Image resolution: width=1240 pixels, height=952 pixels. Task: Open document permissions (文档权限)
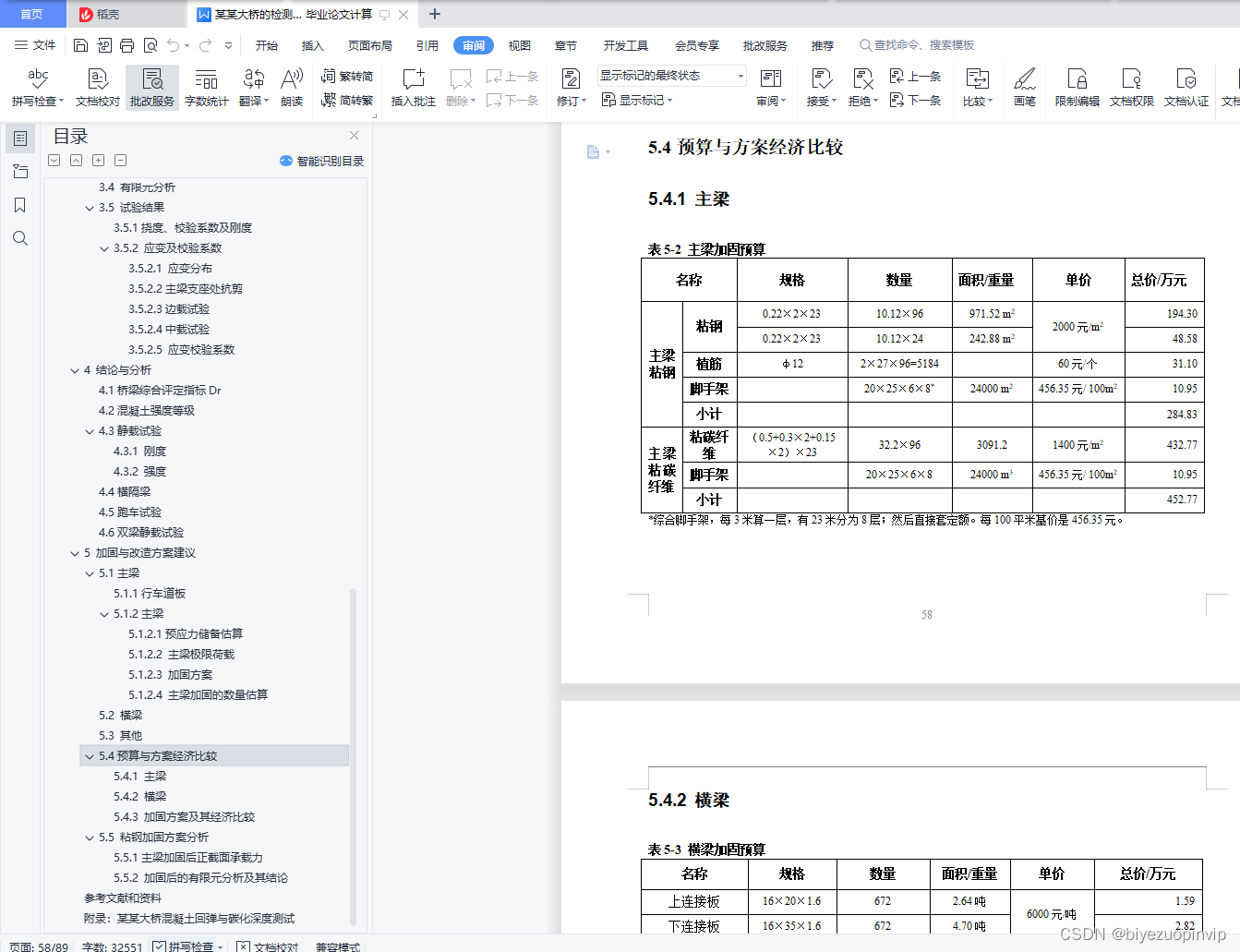1131,88
